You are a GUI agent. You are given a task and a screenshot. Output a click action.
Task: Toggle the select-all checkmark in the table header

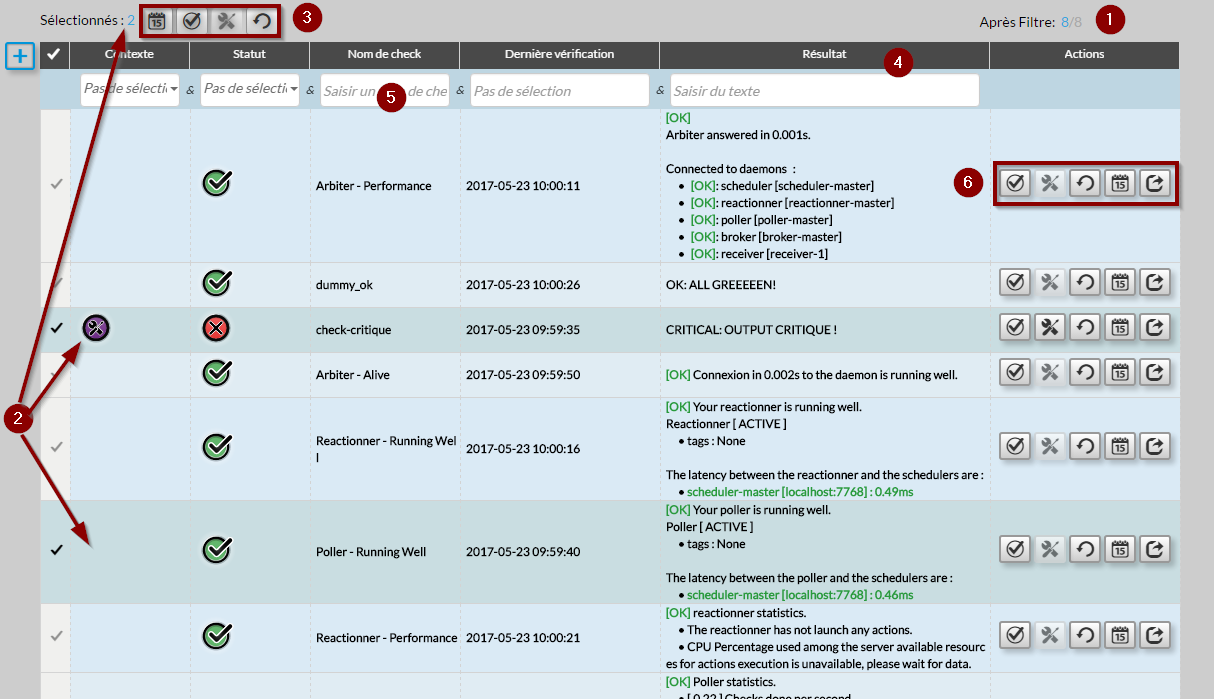(54, 54)
